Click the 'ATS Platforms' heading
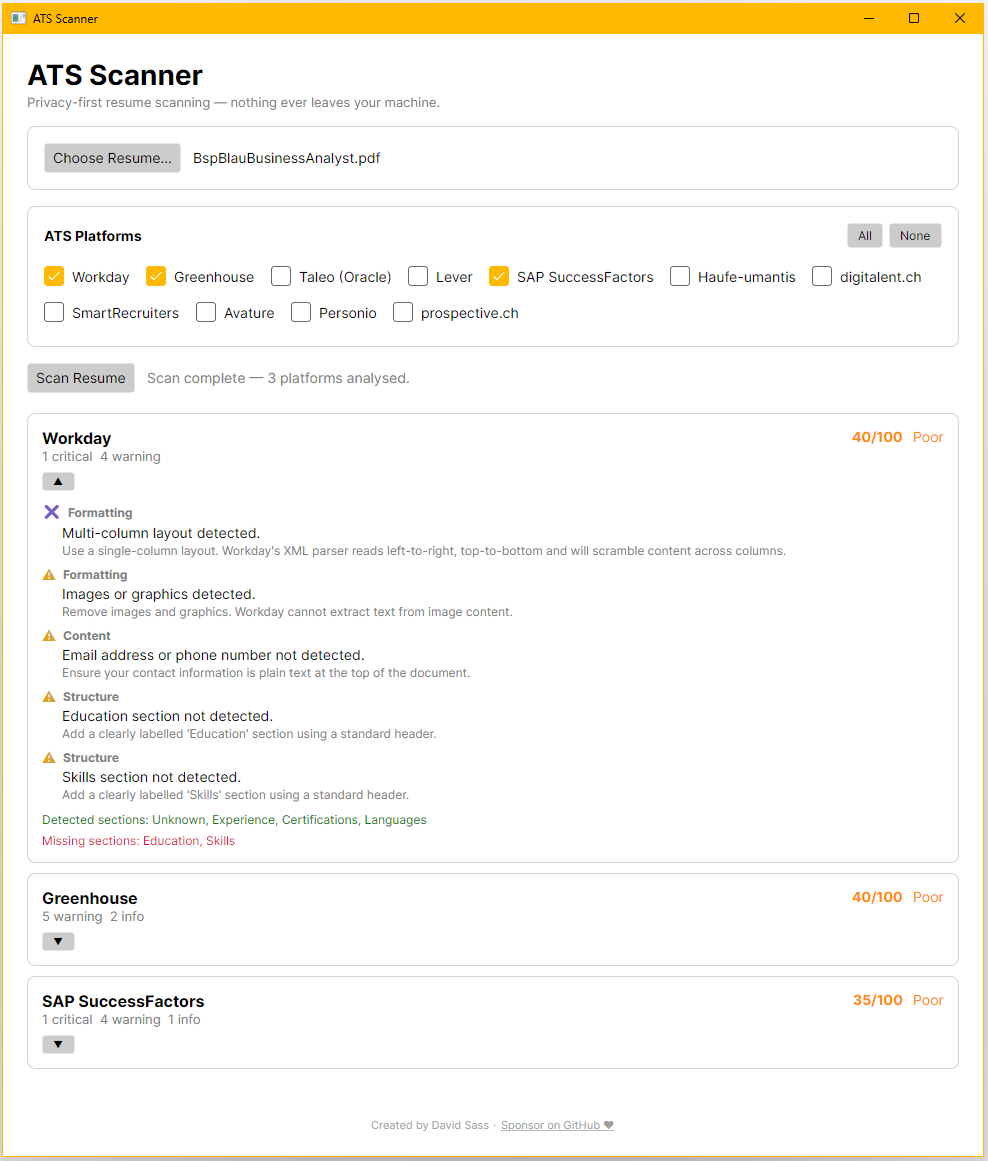The image size is (988, 1161). (x=93, y=235)
